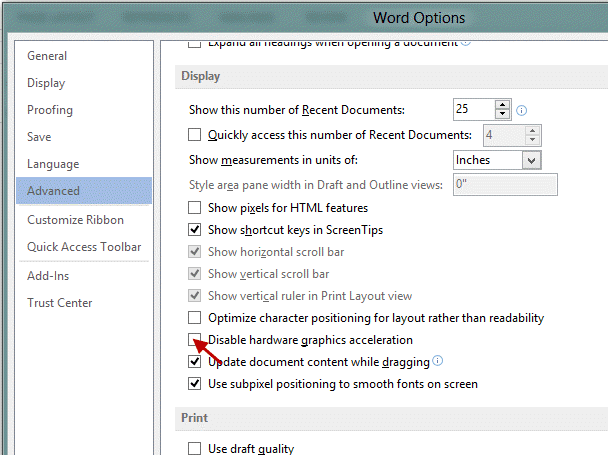Click down arrow of Quickly access spinner
Screen dimensions: 608x455
point(533,140)
